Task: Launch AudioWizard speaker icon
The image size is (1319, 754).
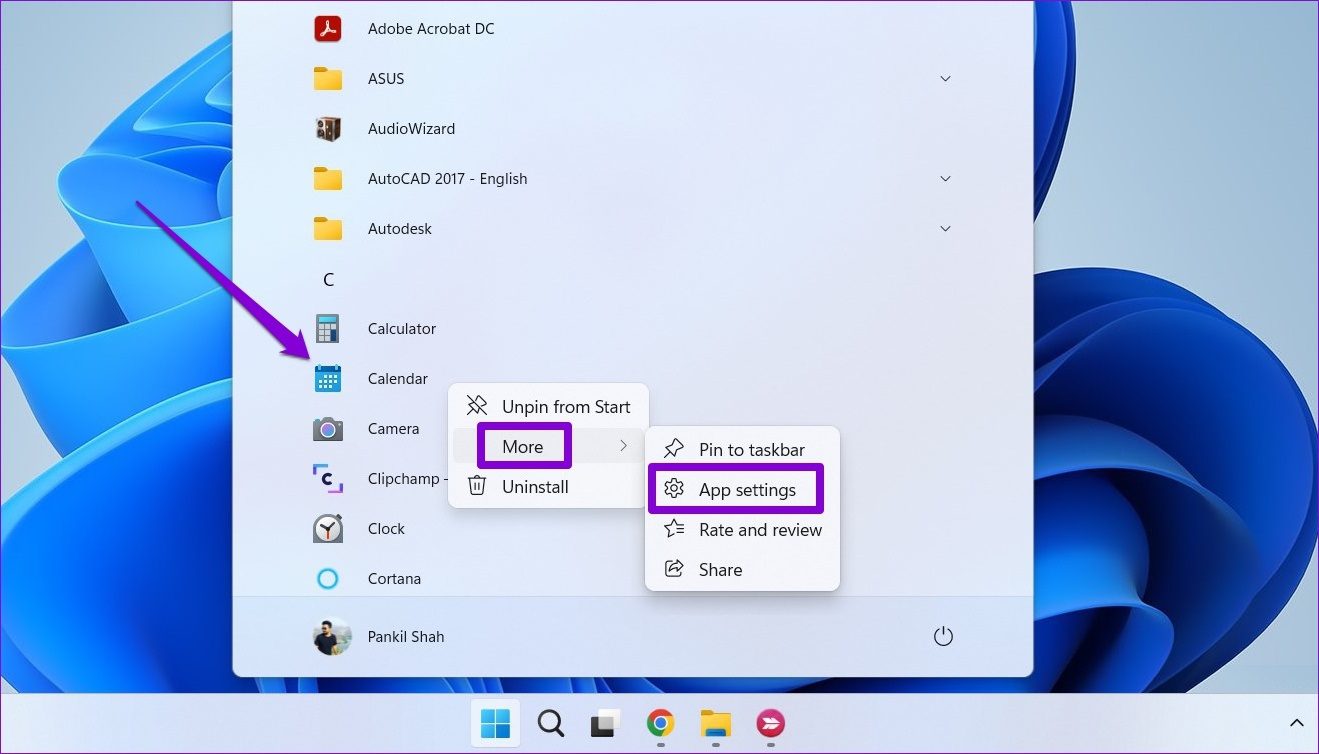Action: click(x=328, y=129)
